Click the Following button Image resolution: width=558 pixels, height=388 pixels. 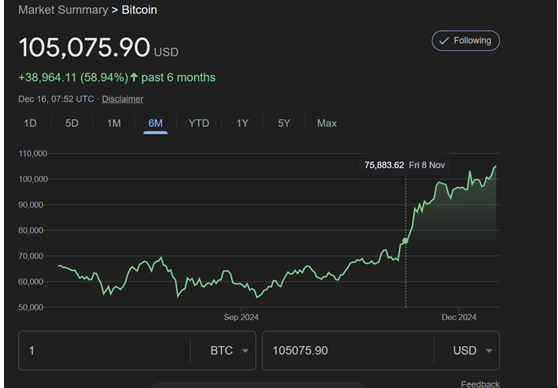(x=465, y=41)
